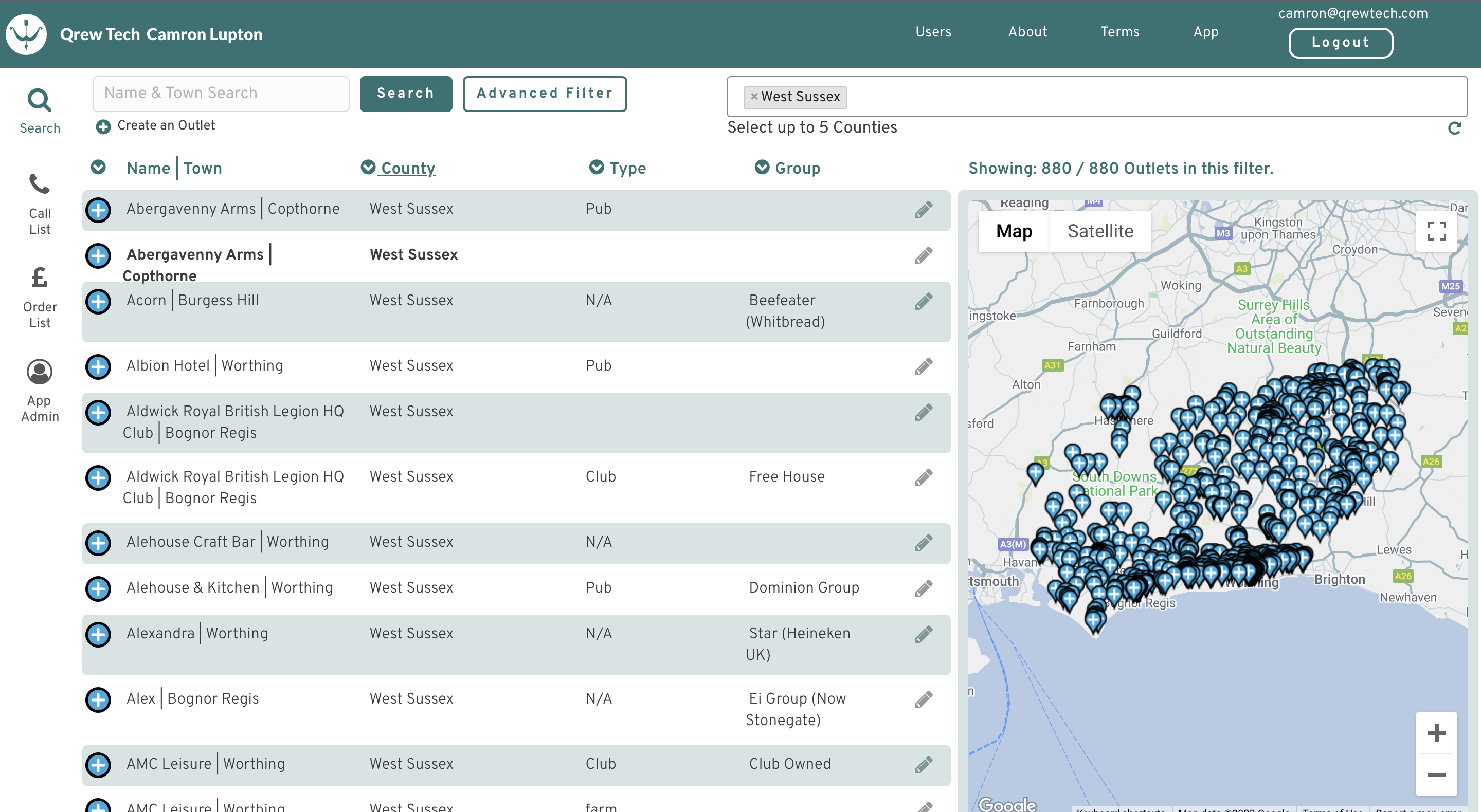
Task: Open the Order List pound icon
Action: pos(39,278)
